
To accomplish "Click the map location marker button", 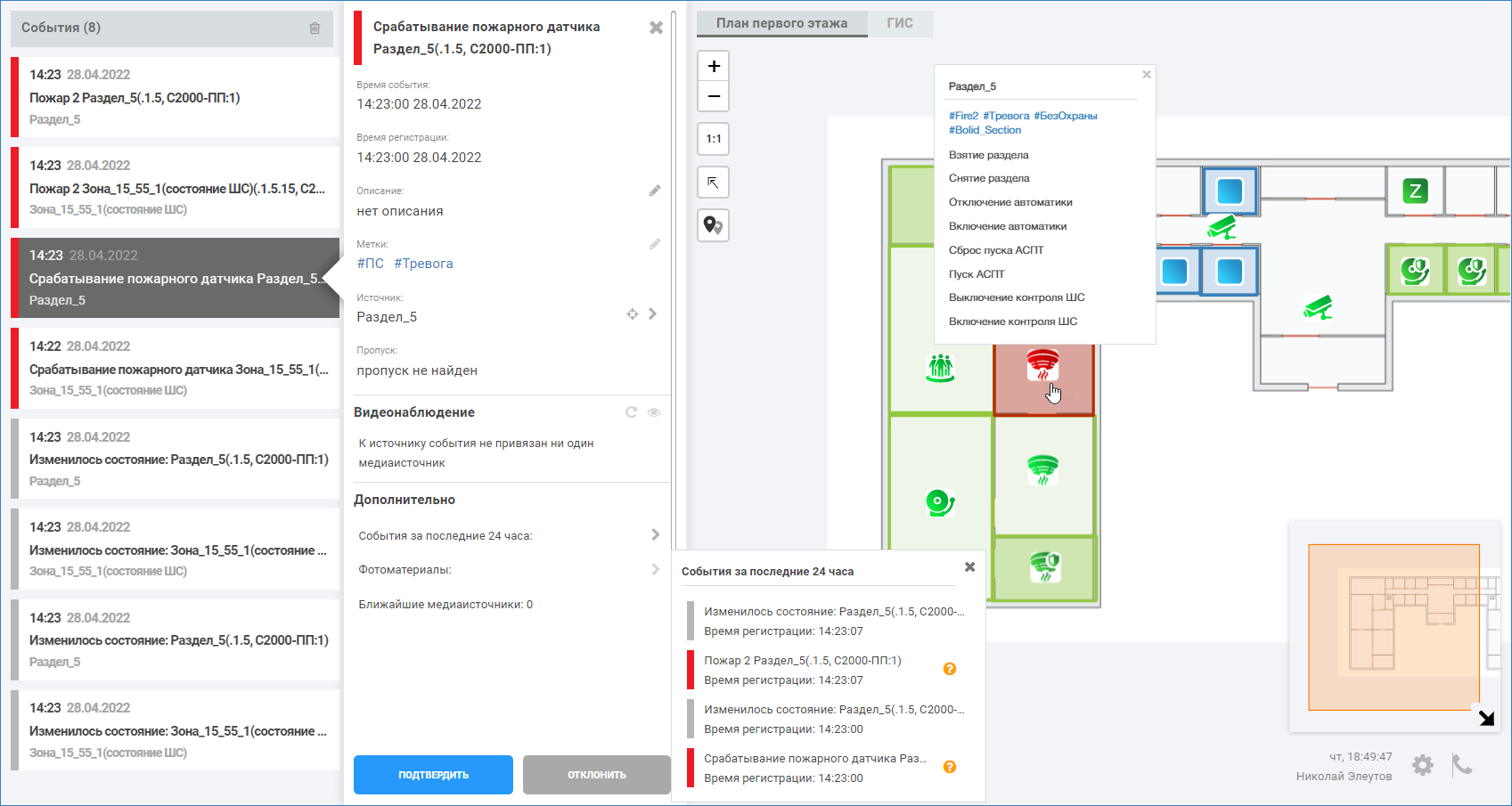I will point(714,225).
